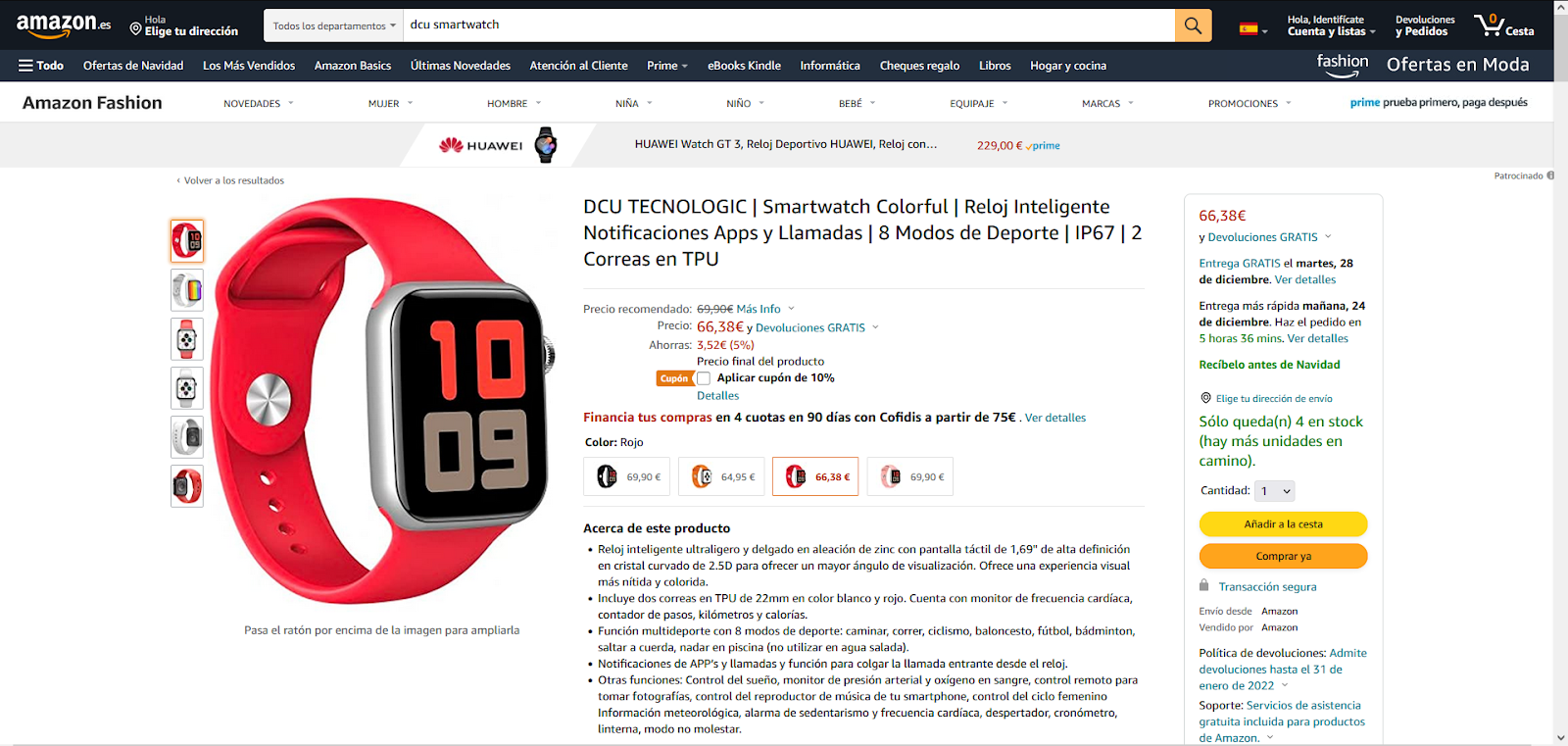The image size is (1568, 746).
Task: Click the Elige tu dirección de envío pin
Action: (1206, 398)
